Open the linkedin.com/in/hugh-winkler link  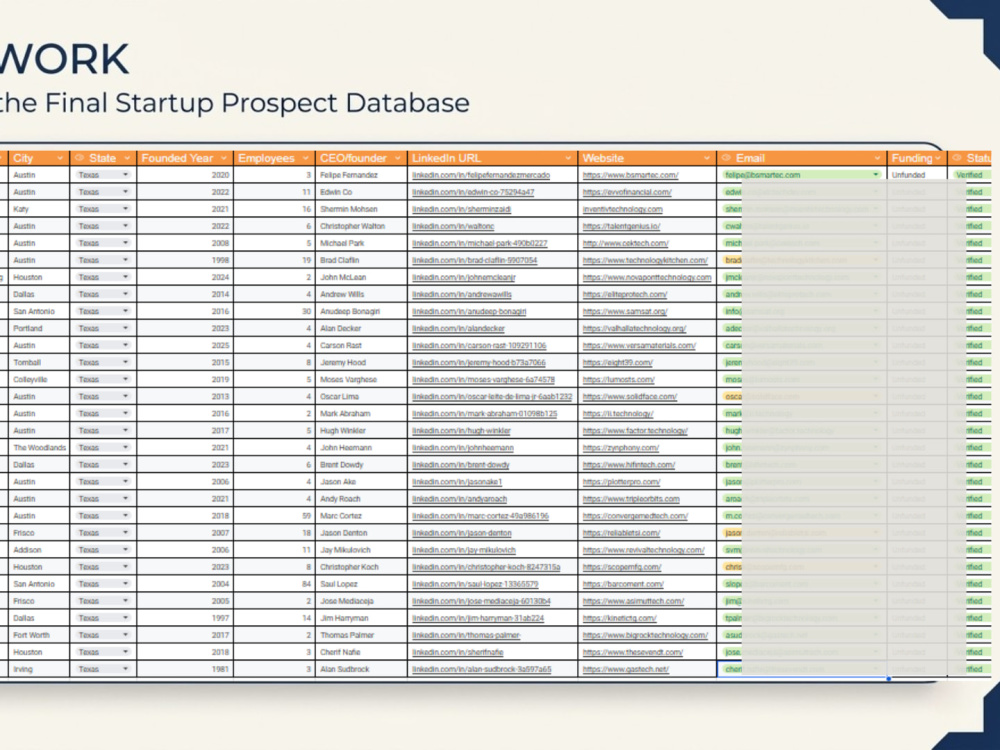click(461, 430)
